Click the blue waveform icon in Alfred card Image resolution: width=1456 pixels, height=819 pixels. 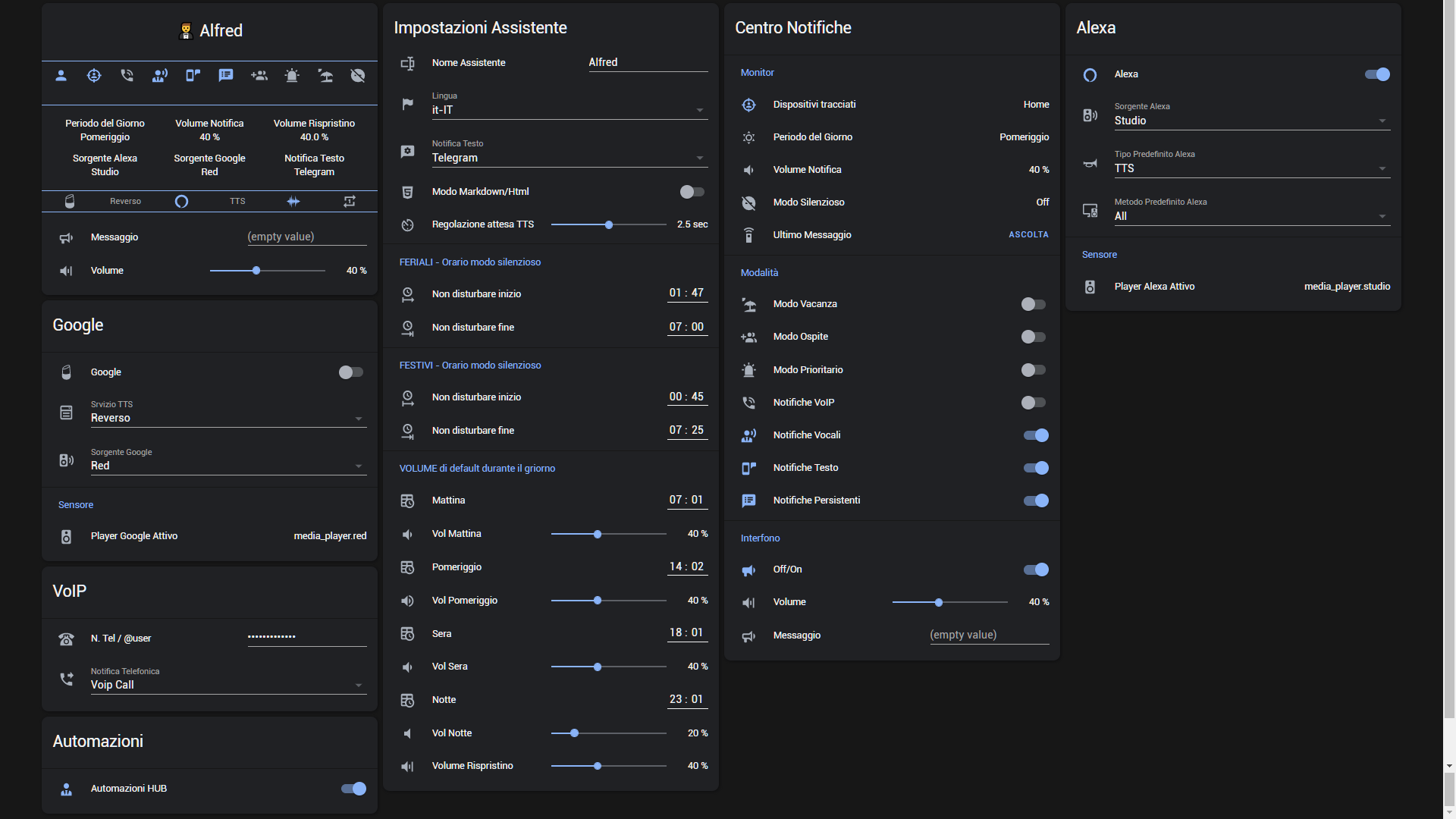point(293,201)
